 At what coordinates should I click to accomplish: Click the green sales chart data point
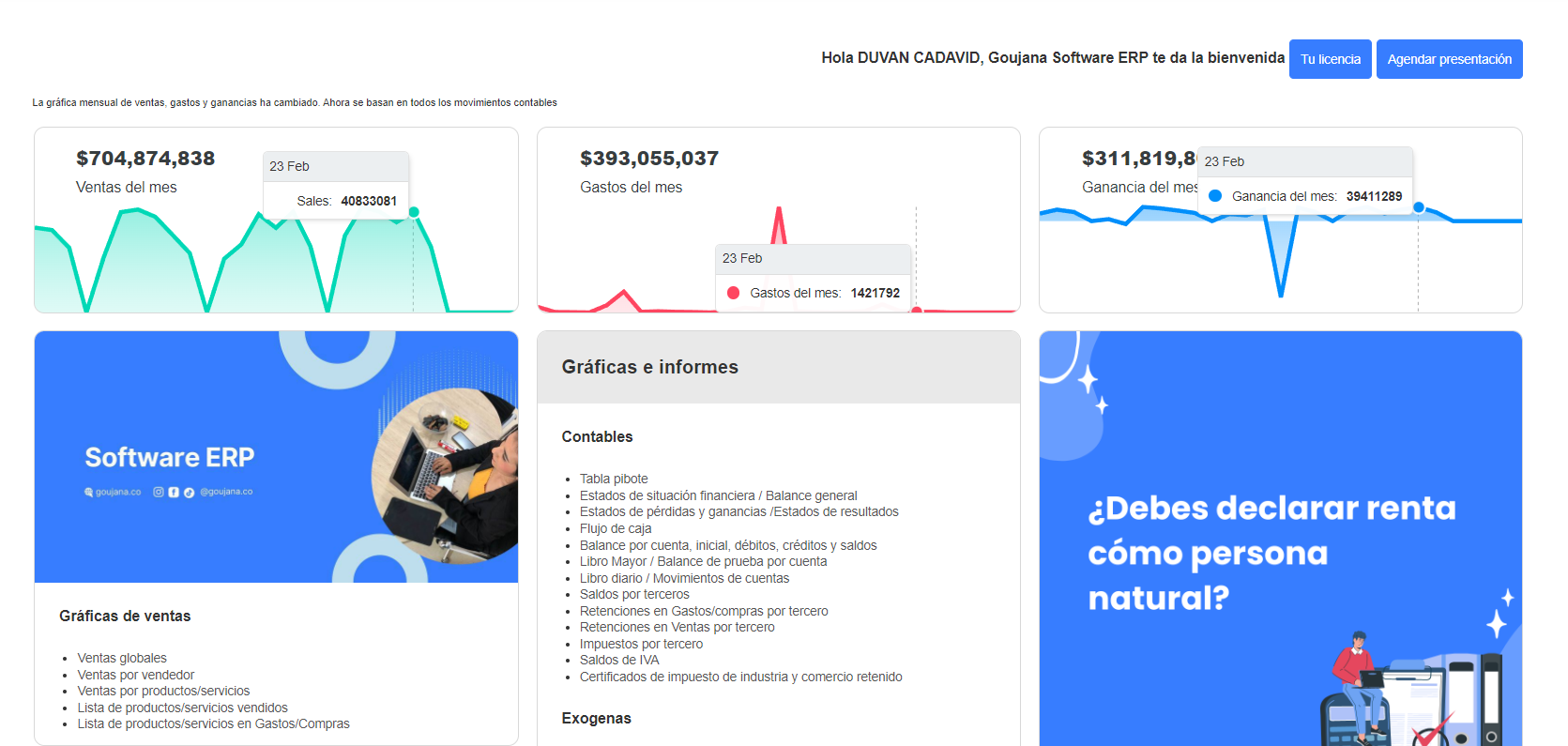[x=414, y=212]
